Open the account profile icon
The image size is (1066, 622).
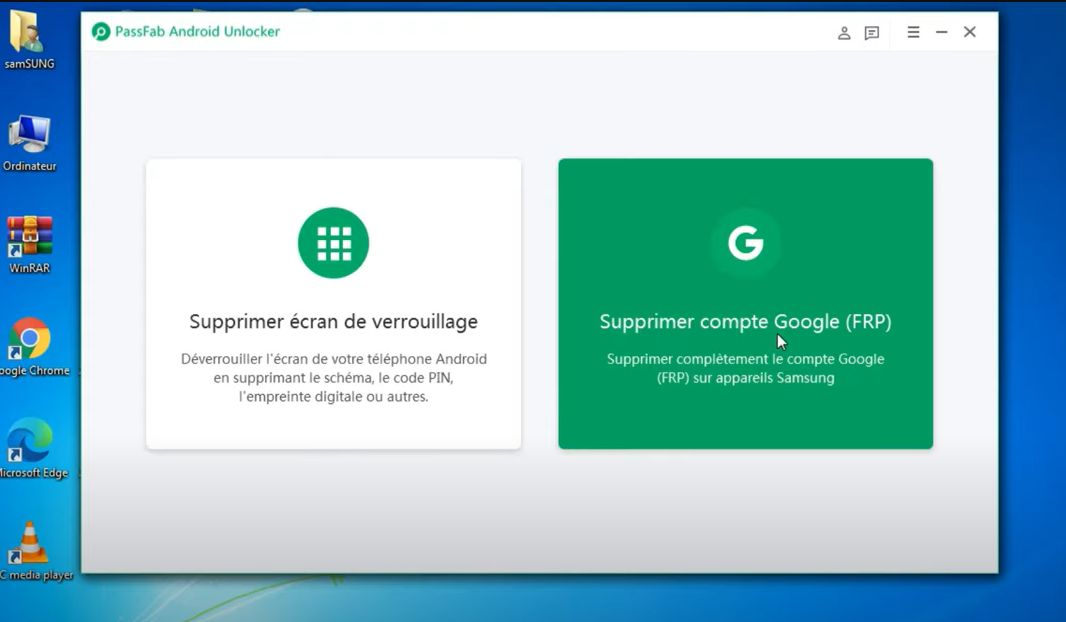coord(844,33)
